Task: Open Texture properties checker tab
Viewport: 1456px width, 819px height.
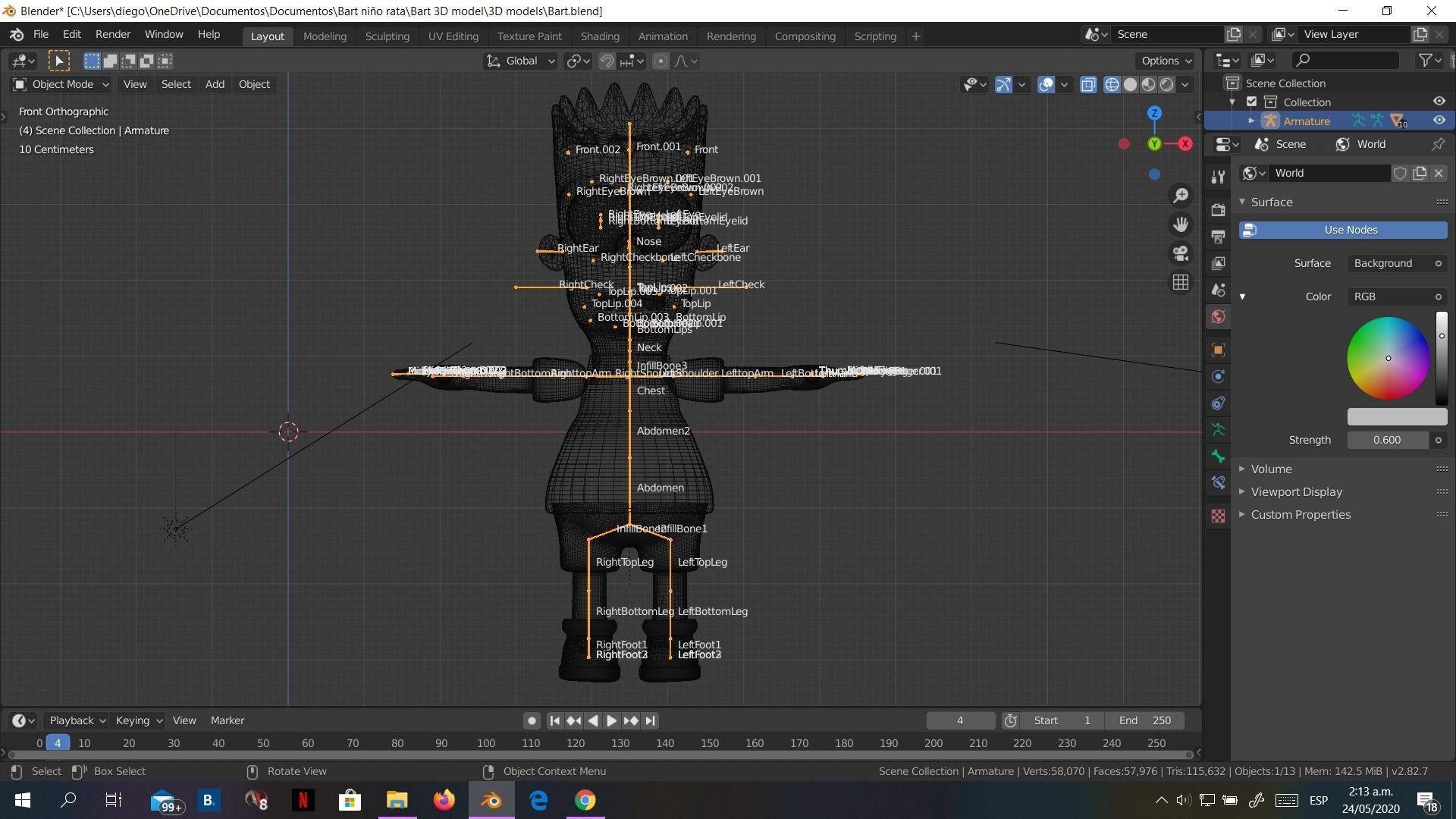Action: click(1218, 516)
